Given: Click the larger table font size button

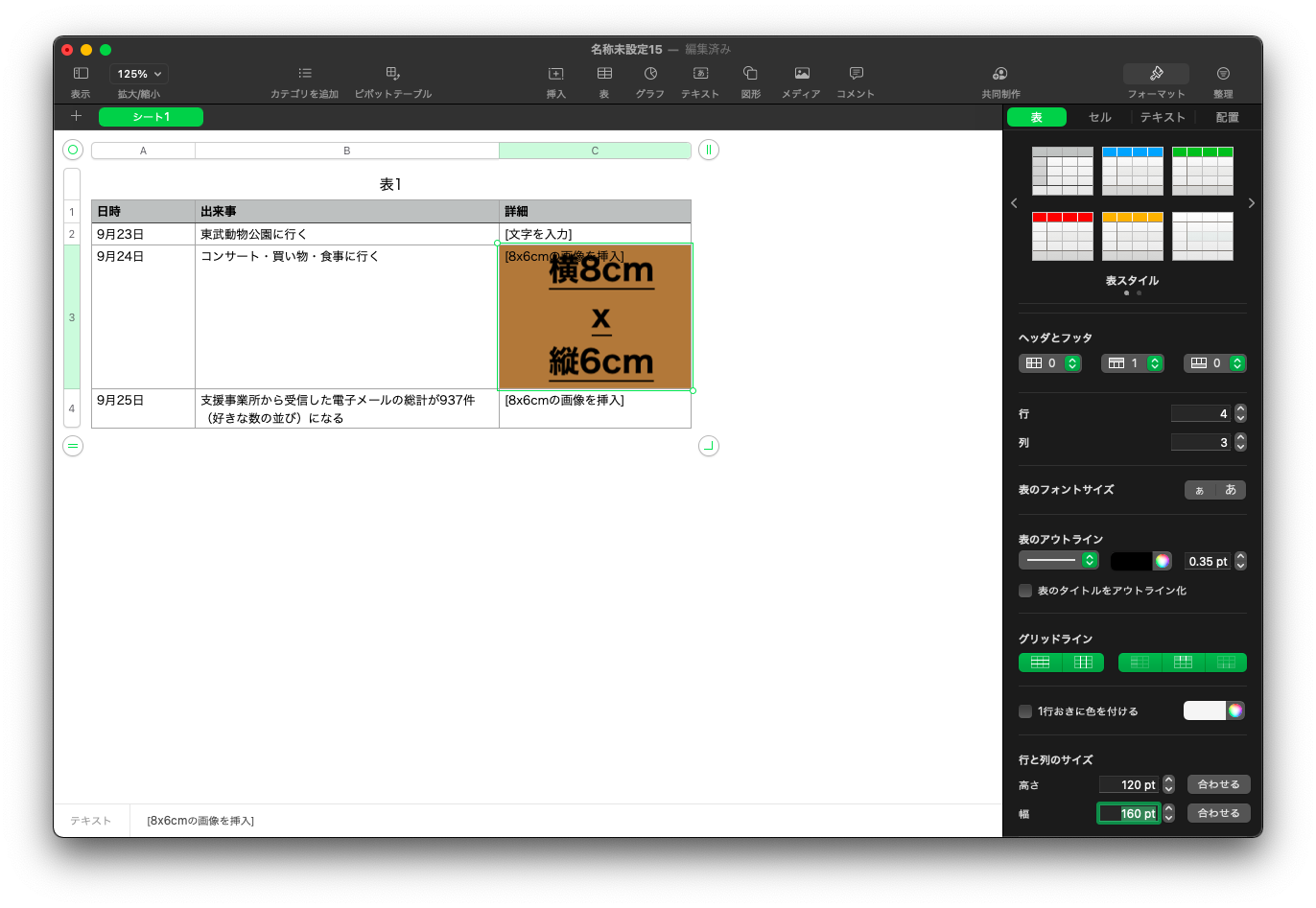Looking at the screenshot, I should [x=1231, y=490].
